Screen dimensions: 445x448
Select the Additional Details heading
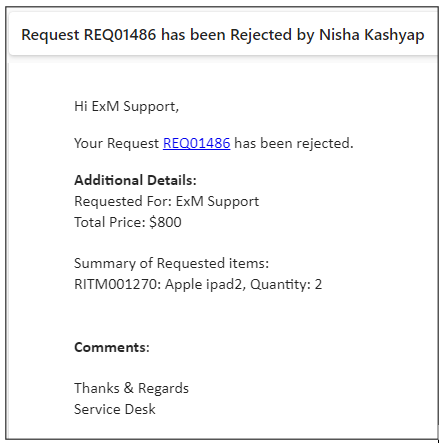click(x=135, y=180)
